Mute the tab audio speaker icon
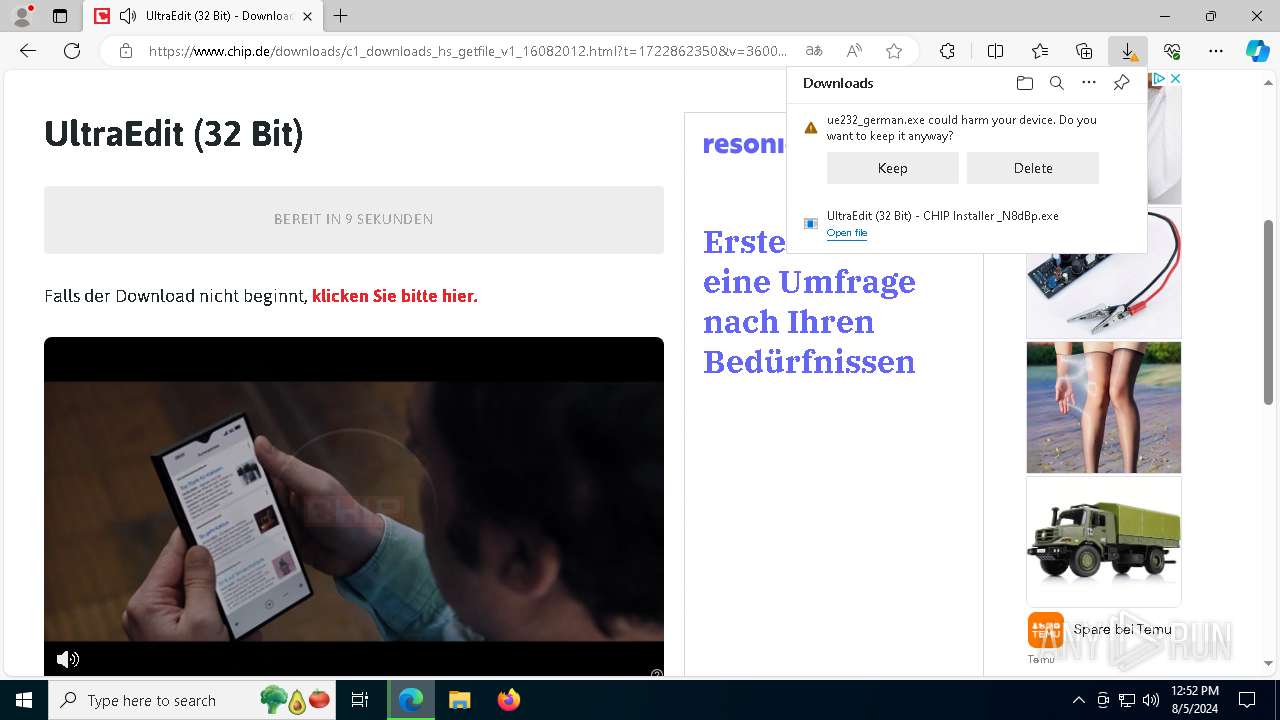 coord(128,16)
